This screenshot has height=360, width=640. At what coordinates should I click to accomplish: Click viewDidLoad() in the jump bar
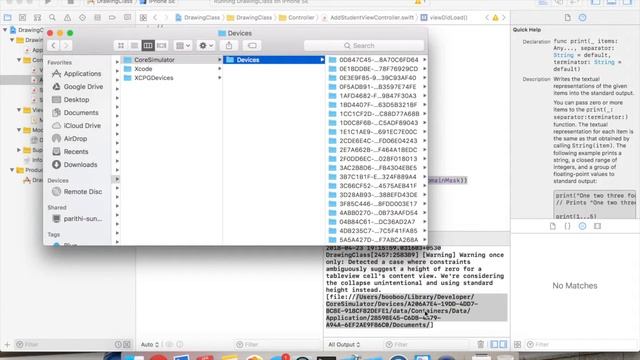pos(444,18)
